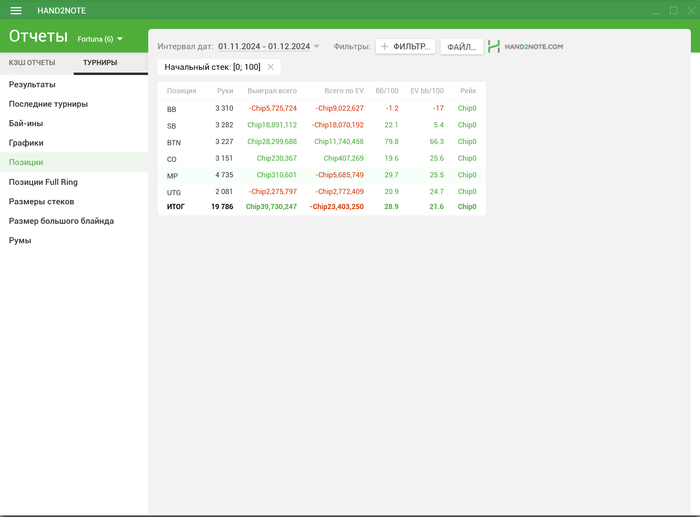The width and height of the screenshot is (700, 517).
Task: Select the SB position row
Action: click(x=321, y=125)
